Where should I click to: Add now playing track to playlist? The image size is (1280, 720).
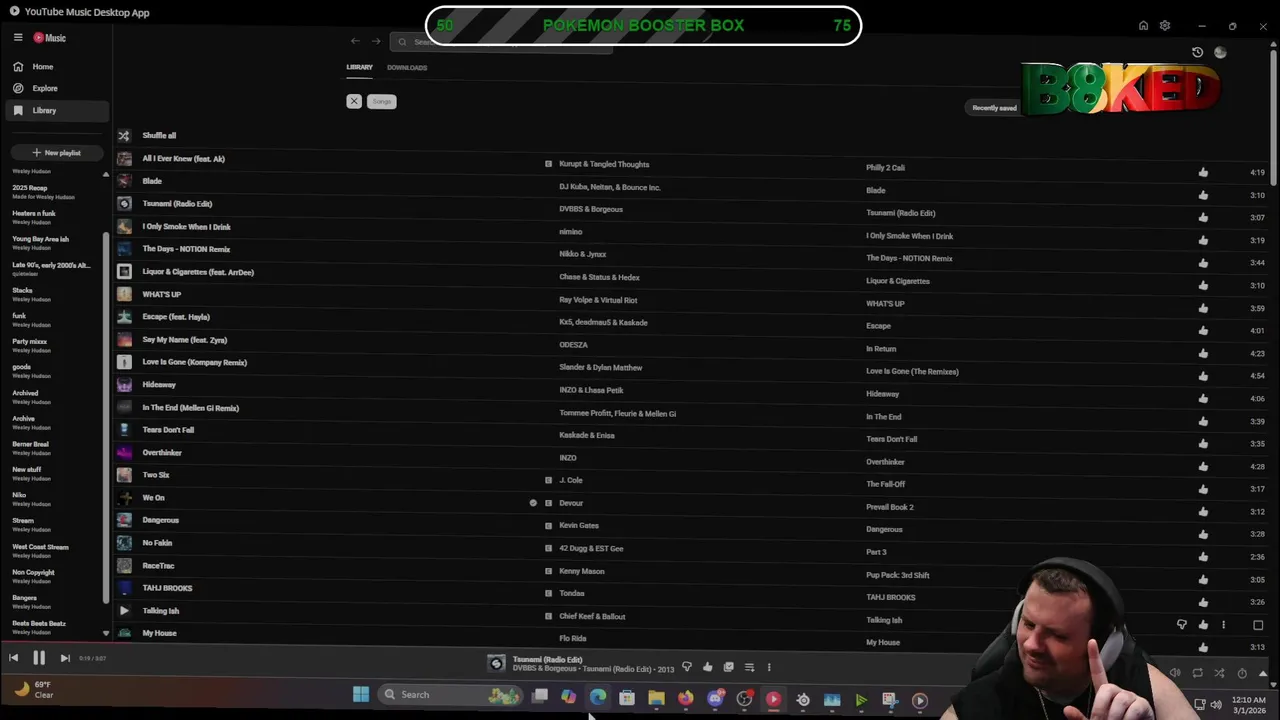click(749, 667)
